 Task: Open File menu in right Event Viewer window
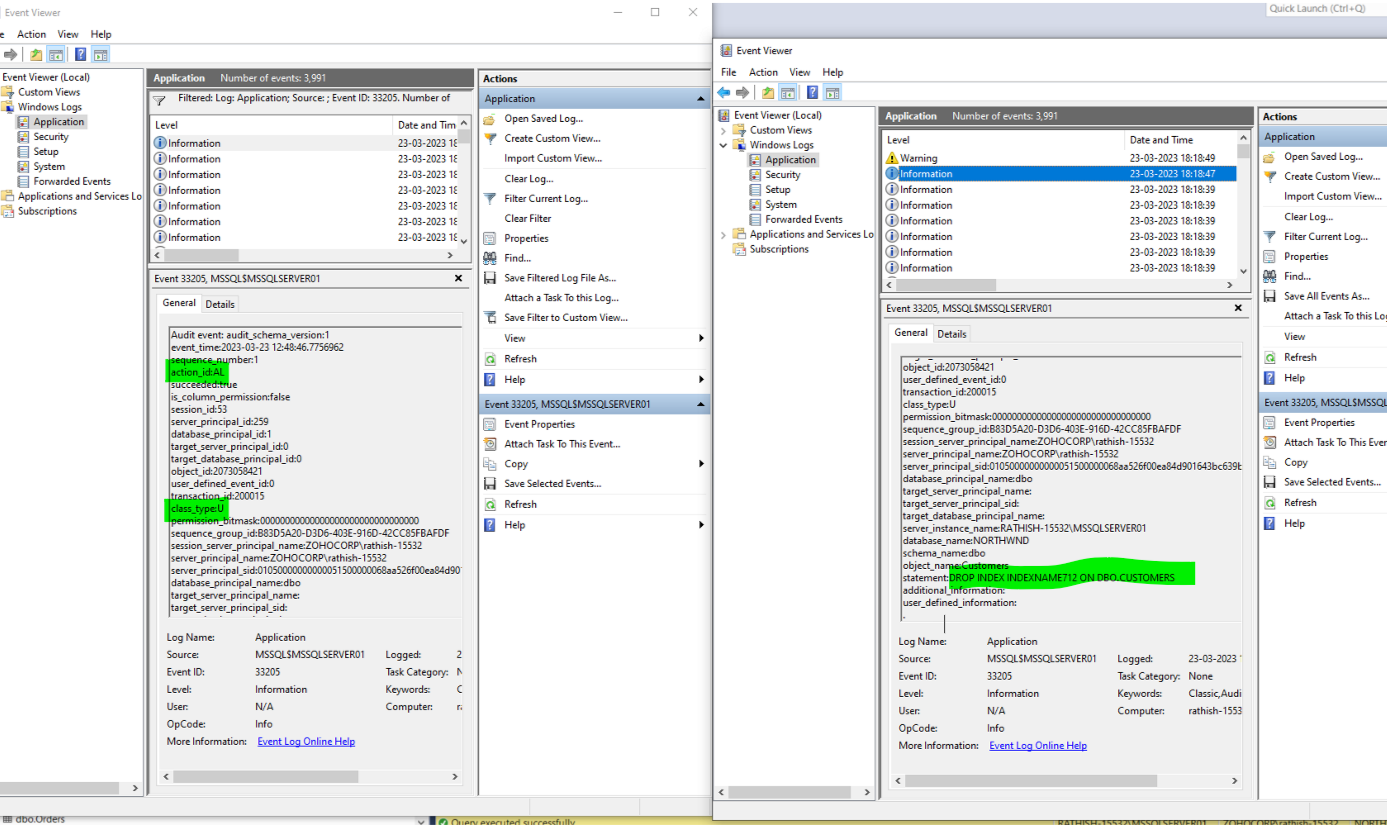click(x=729, y=72)
